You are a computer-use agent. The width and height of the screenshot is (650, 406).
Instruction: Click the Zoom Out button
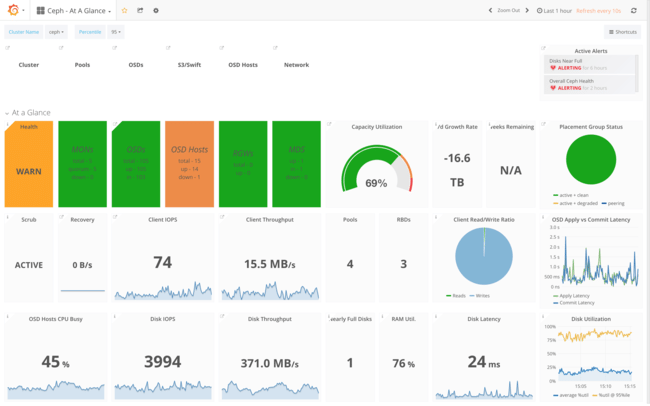tap(509, 10)
